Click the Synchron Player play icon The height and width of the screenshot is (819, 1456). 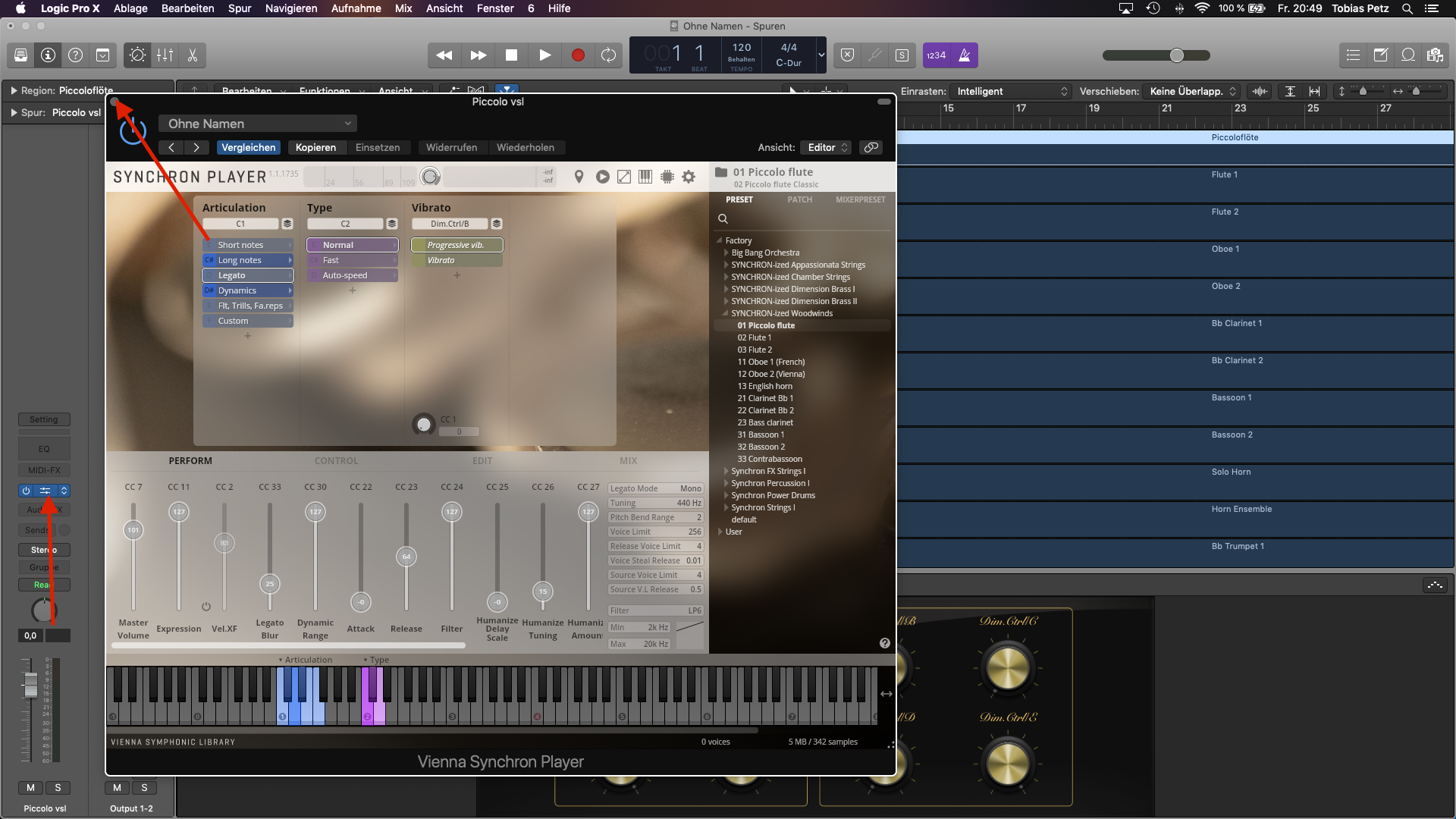click(602, 177)
